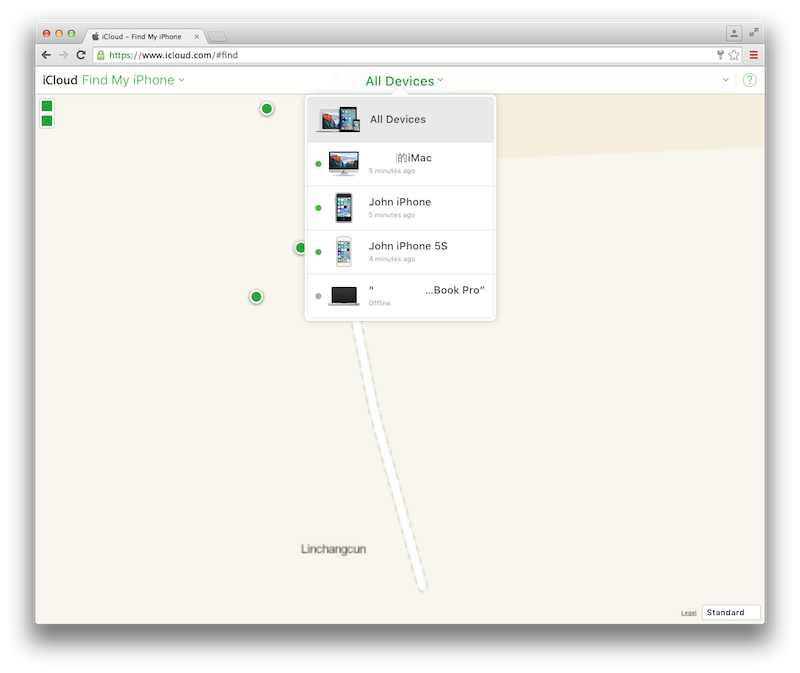The image size is (800, 673).
Task: Click the gray offline dot beside Book Pro
Action: pos(318,296)
